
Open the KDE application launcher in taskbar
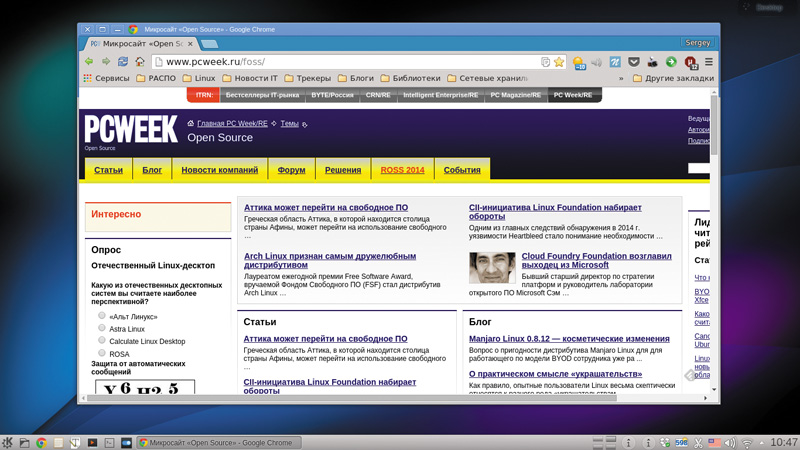pos(7,442)
